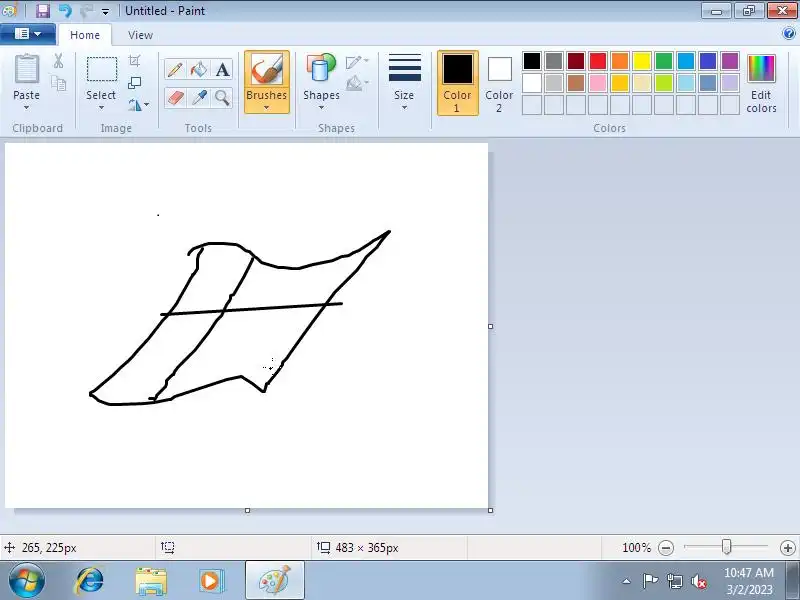Image resolution: width=800 pixels, height=600 pixels.
Task: Pick the yellow color swatch
Action: point(642,61)
